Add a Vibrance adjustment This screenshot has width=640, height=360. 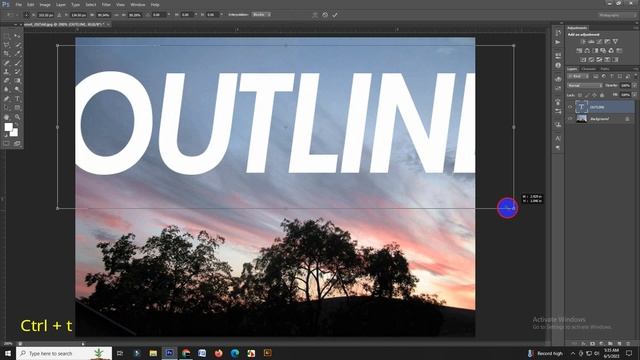[616, 42]
